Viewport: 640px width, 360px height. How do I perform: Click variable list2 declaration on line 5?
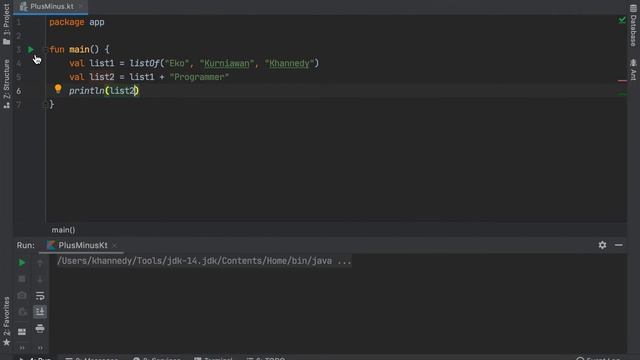(102, 77)
